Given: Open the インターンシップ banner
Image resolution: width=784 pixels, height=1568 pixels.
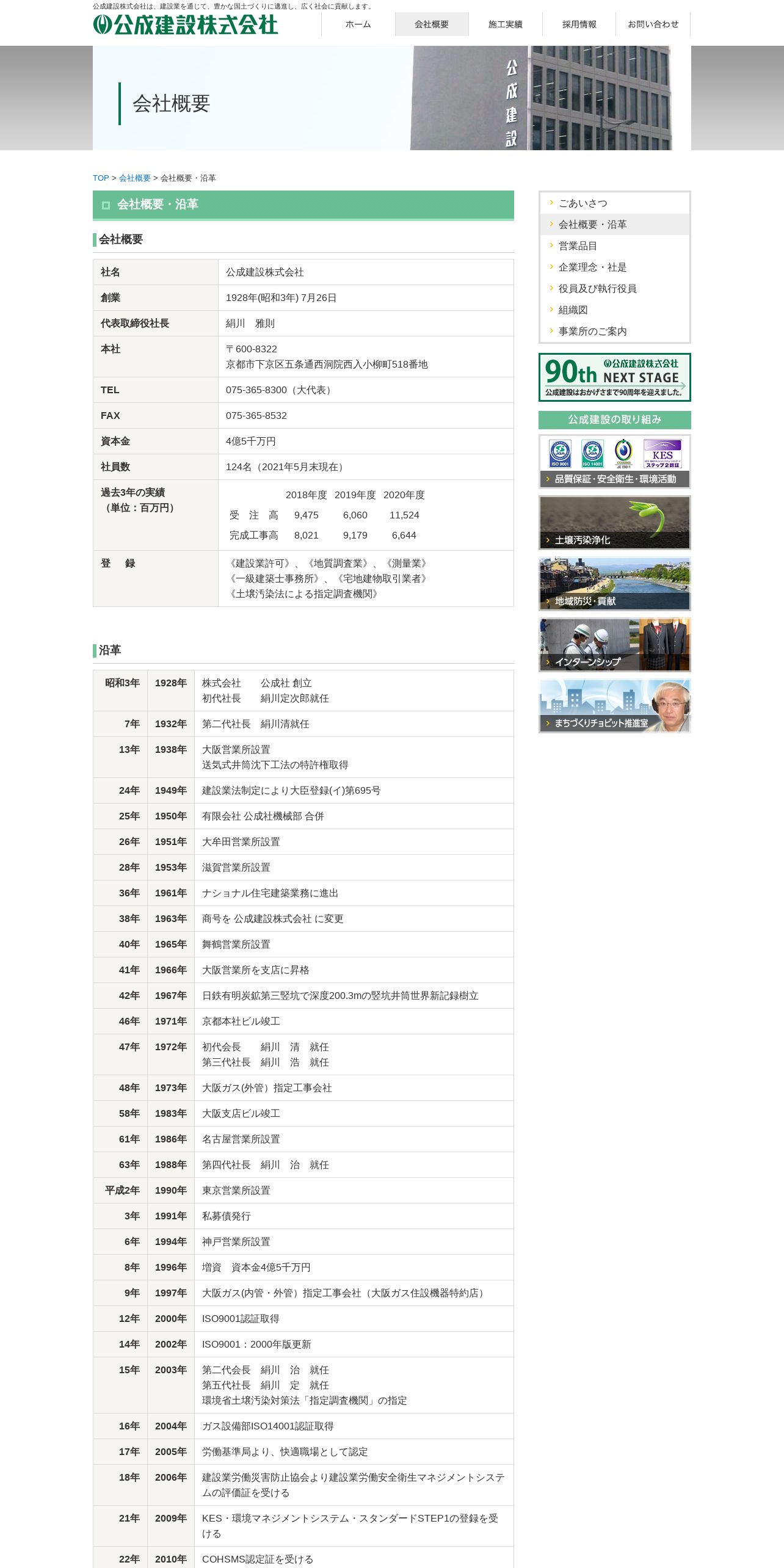Looking at the screenshot, I should click(x=615, y=645).
